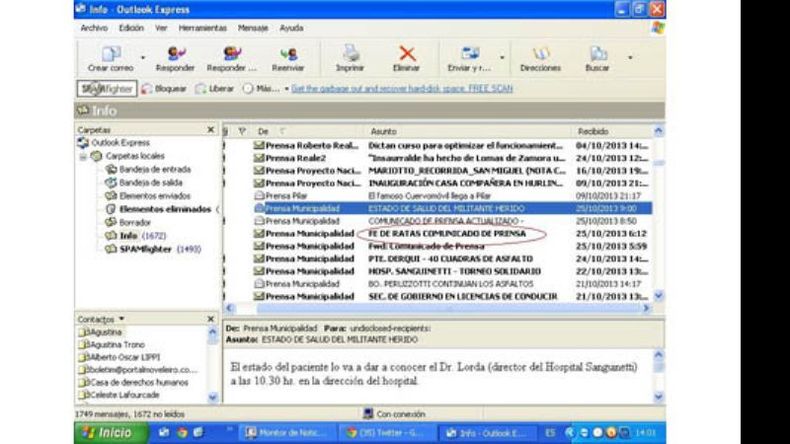Forward message with Reenviar icon
Image resolution: width=790 pixels, height=444 pixels.
tap(288, 58)
